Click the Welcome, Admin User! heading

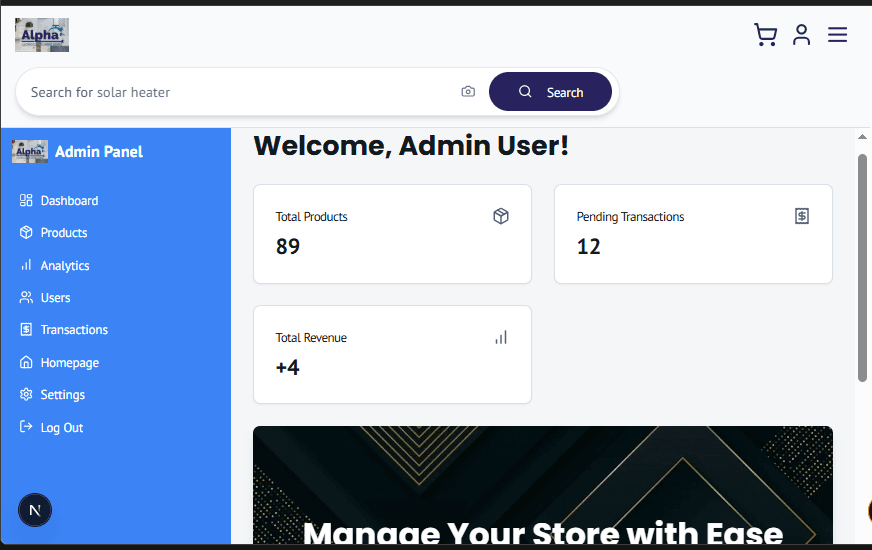pos(411,146)
